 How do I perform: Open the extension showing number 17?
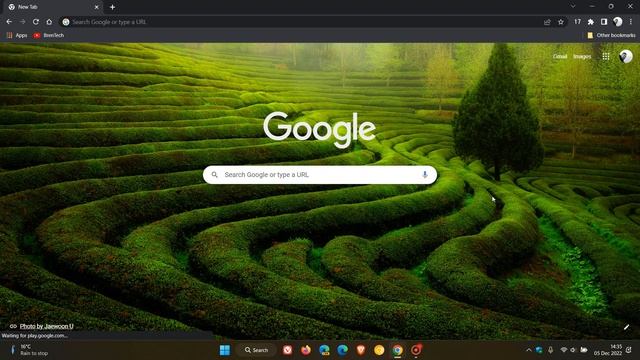point(577,22)
